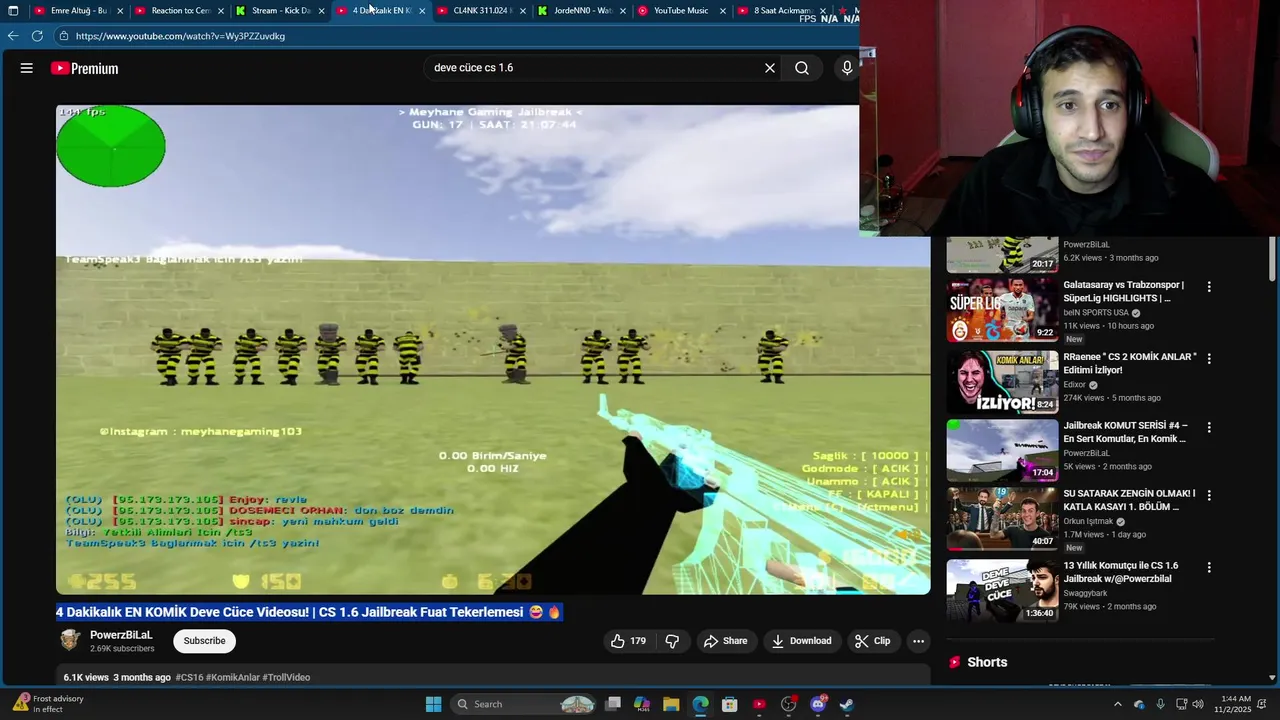
Task: Share the video
Action: point(725,641)
